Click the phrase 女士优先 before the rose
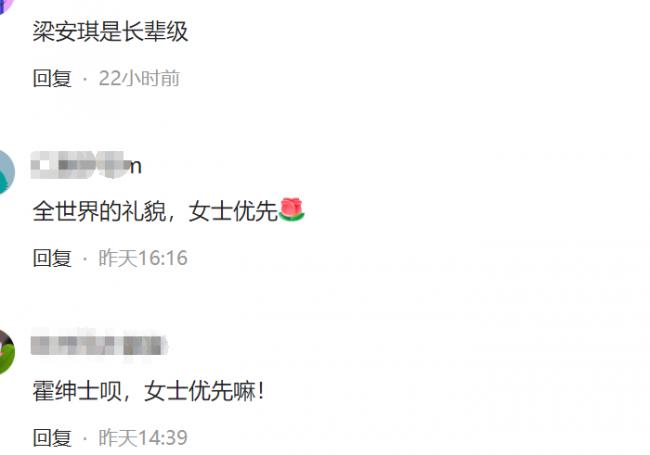The height and width of the screenshot is (455, 650). pyautogui.click(x=233, y=211)
